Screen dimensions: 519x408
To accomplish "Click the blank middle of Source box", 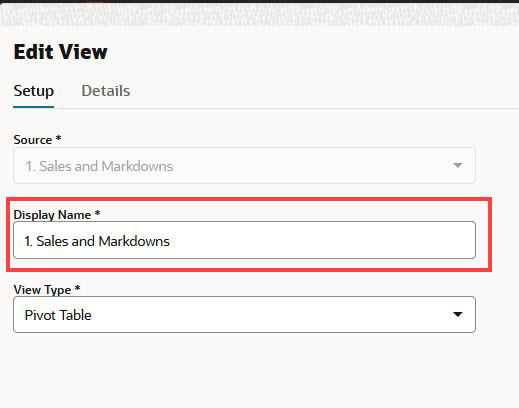I will (x=310, y=166).
